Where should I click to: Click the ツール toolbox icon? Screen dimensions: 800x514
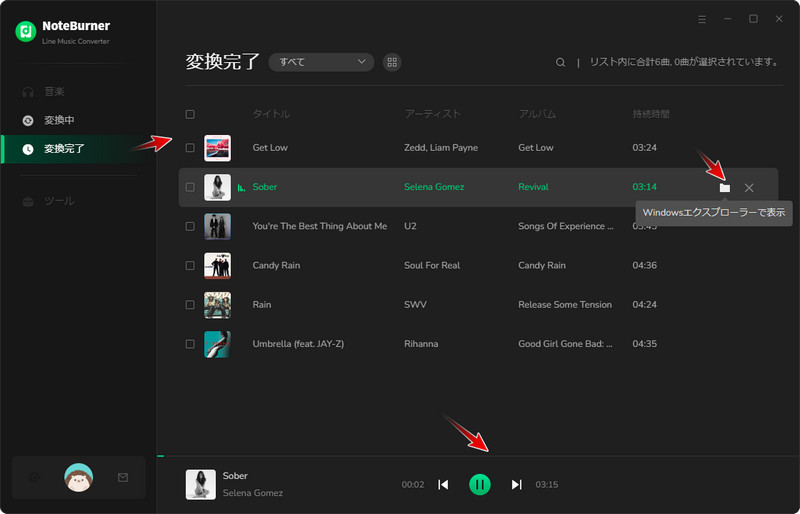point(28,202)
